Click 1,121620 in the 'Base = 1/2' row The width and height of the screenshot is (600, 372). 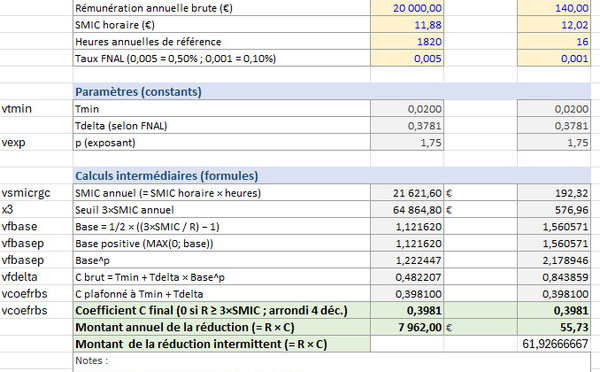pos(407,227)
